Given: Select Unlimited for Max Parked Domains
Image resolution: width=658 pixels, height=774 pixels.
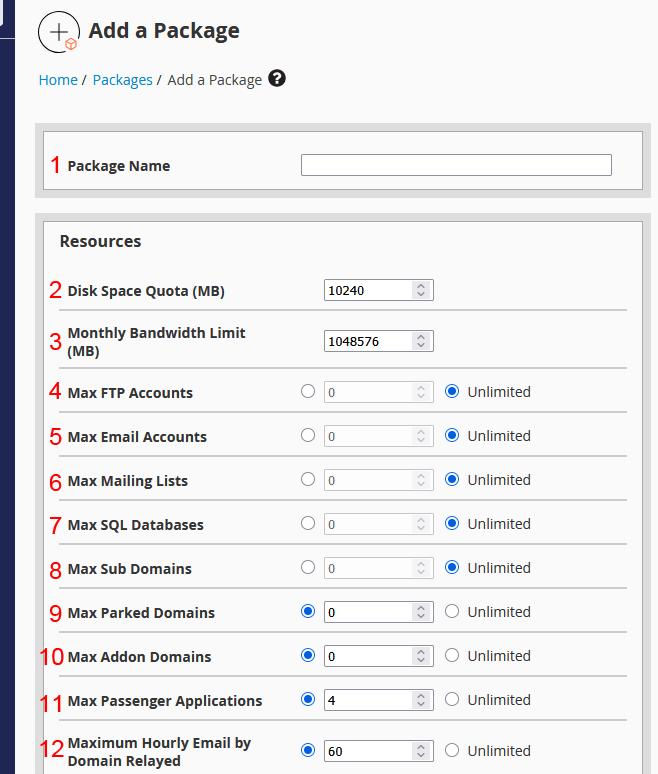Looking at the screenshot, I should click(452, 611).
